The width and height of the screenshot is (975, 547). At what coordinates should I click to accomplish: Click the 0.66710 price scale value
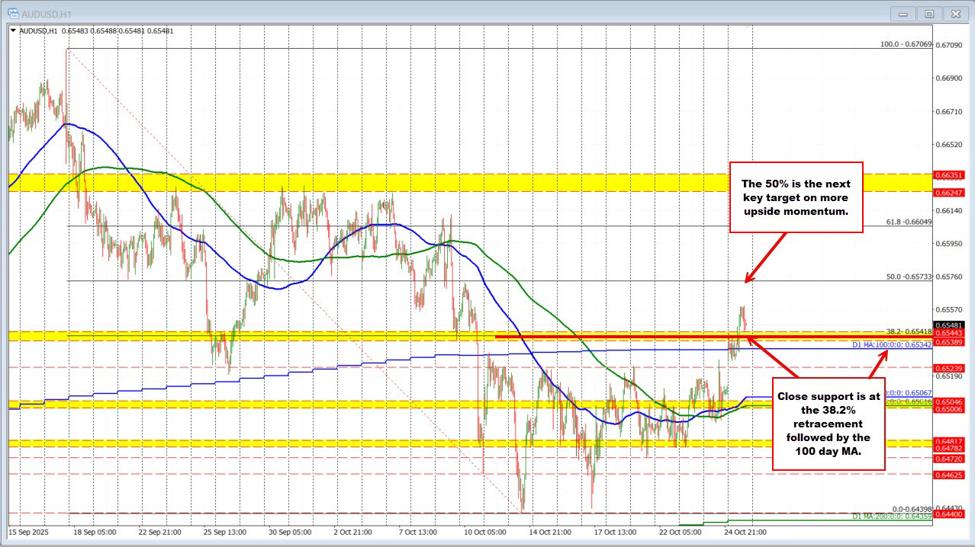[x=949, y=111]
